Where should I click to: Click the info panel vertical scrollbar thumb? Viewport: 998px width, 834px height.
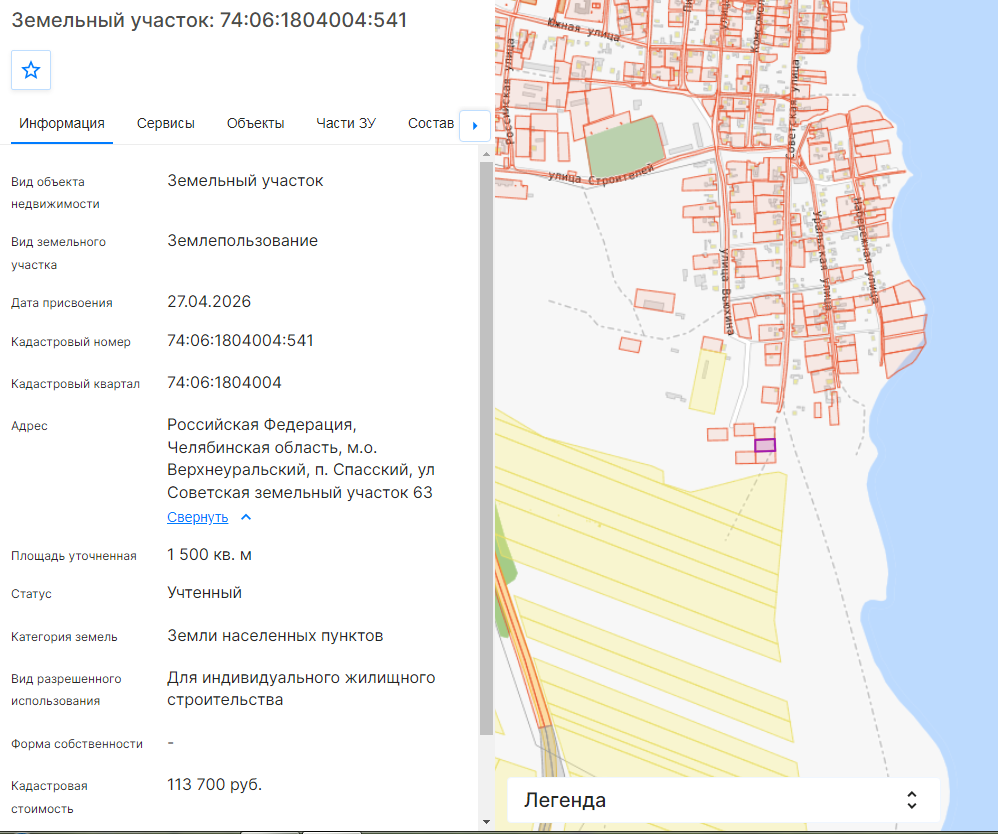(x=486, y=448)
